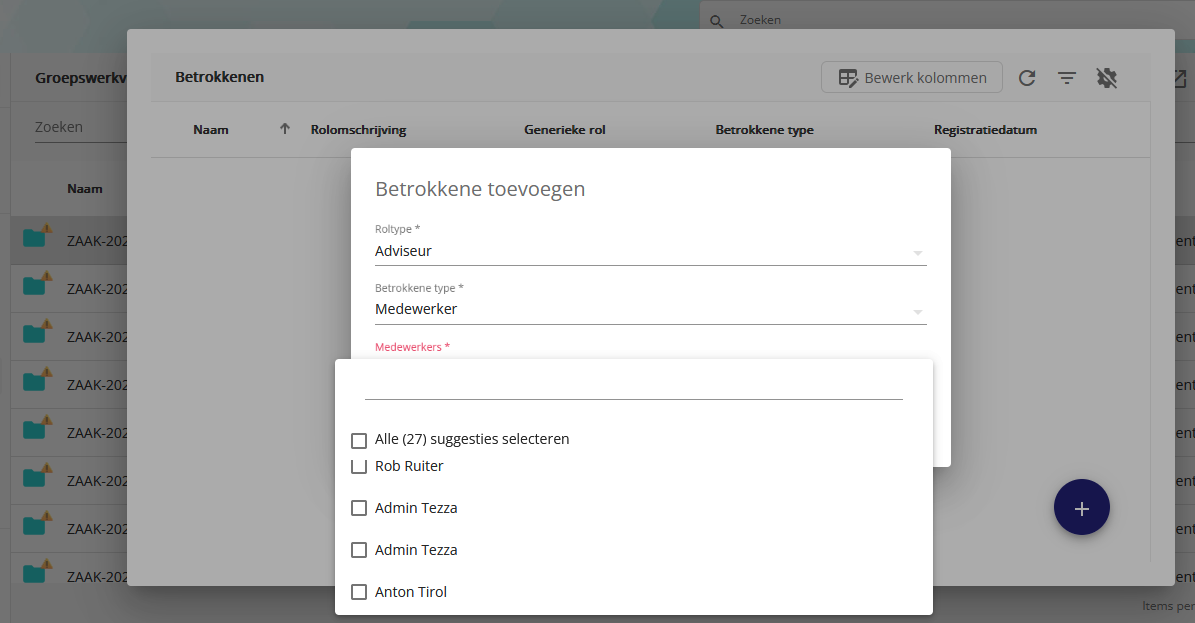
Task: Focus the Medewerkers suggestion search field
Action: pyautogui.click(x=634, y=385)
